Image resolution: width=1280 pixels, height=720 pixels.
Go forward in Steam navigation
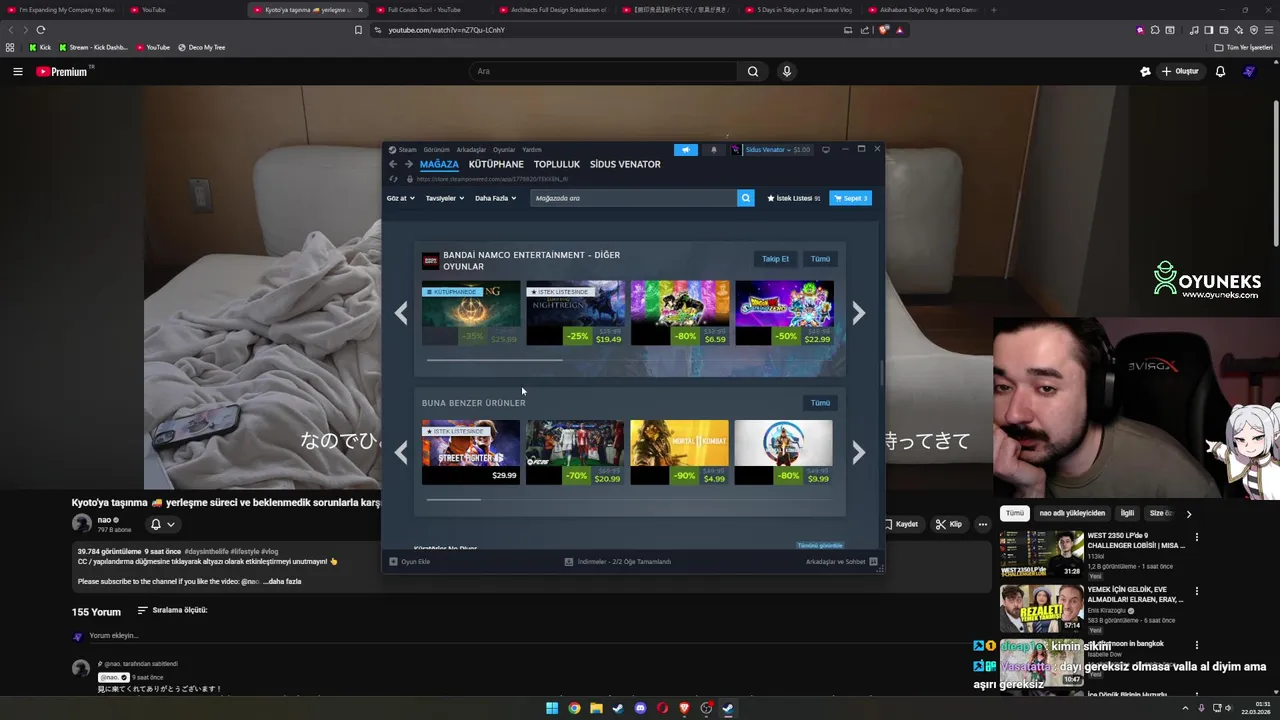pyautogui.click(x=408, y=164)
